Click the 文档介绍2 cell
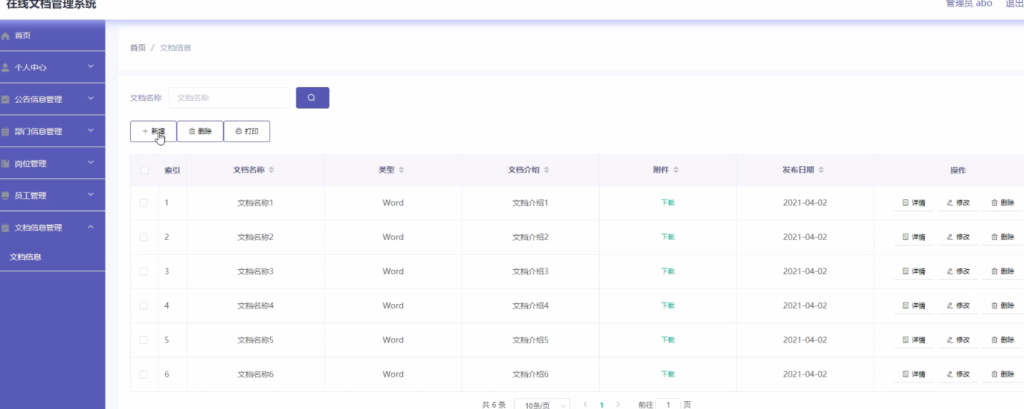The image size is (1024, 409). tap(530, 237)
